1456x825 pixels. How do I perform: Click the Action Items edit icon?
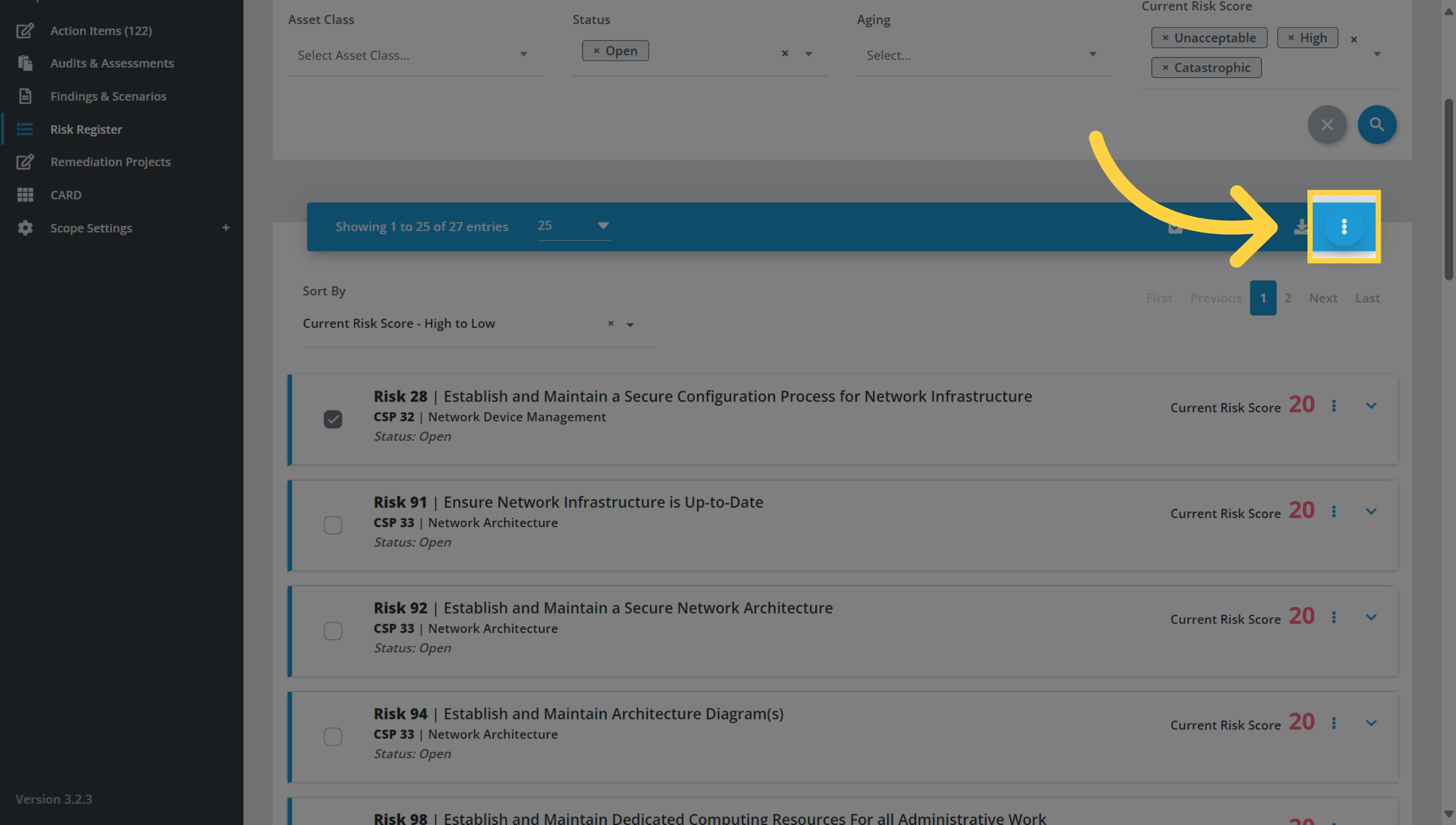(25, 31)
